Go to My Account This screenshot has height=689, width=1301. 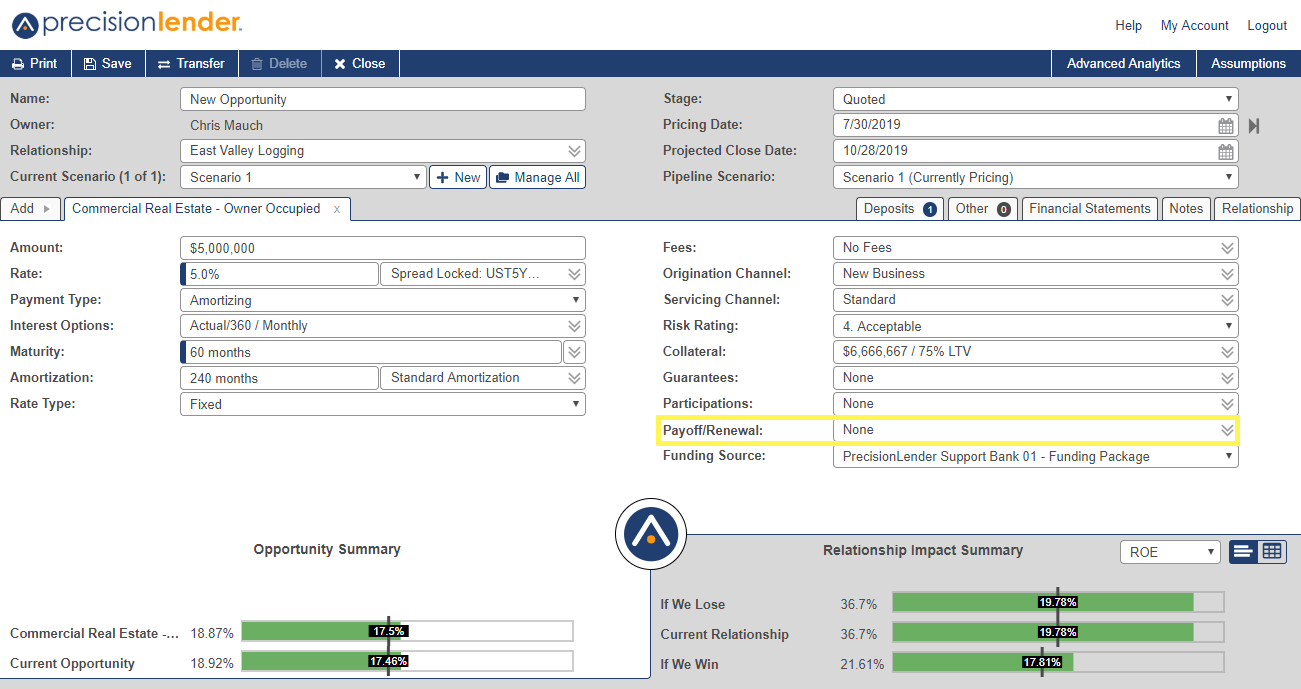pos(1194,26)
